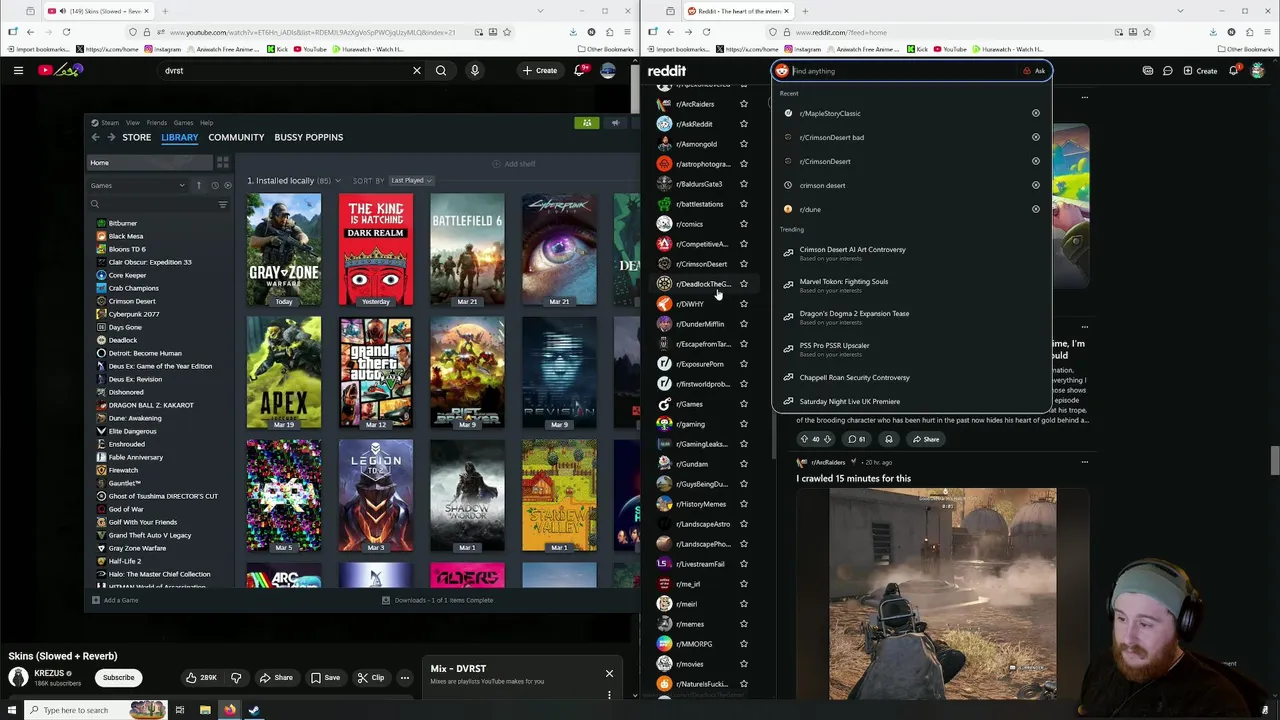Open the Help menu in Steam
This screenshot has height=720, width=1280.
206,122
